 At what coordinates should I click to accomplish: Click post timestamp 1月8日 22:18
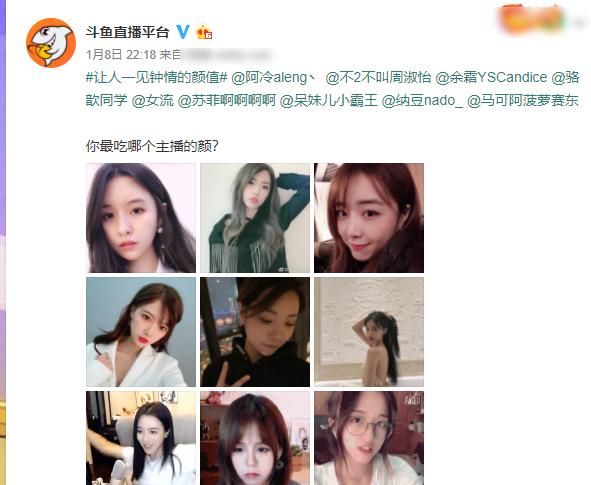[x=121, y=55]
